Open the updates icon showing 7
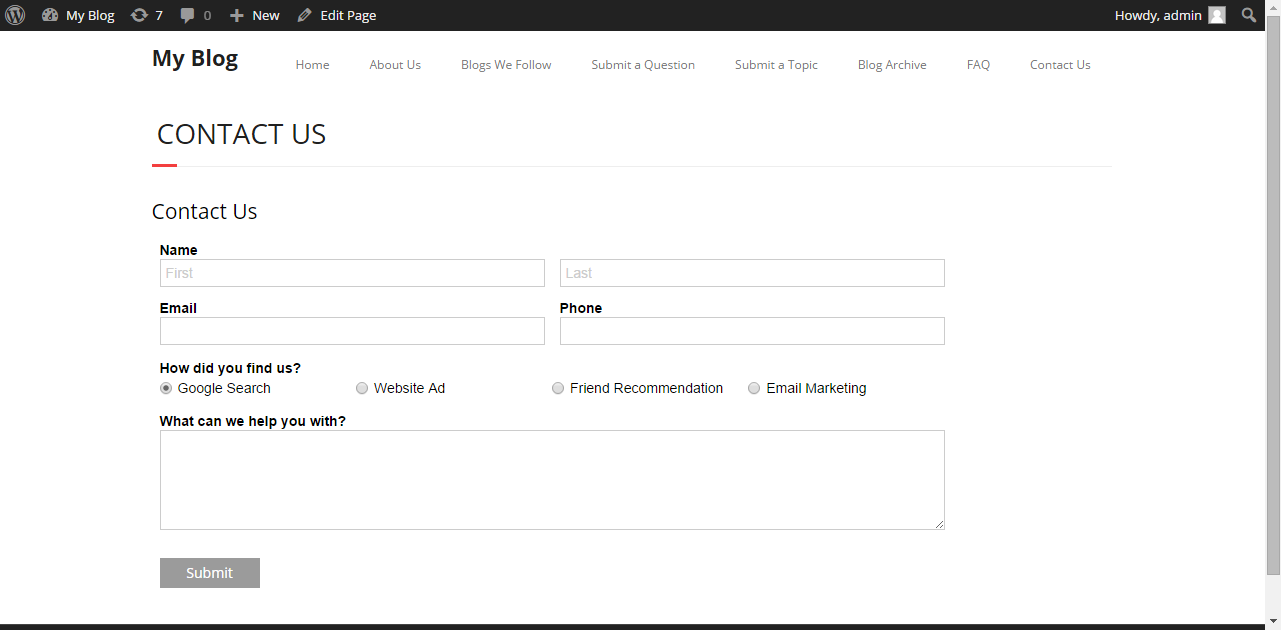Image resolution: width=1281 pixels, height=630 pixels. 139,15
